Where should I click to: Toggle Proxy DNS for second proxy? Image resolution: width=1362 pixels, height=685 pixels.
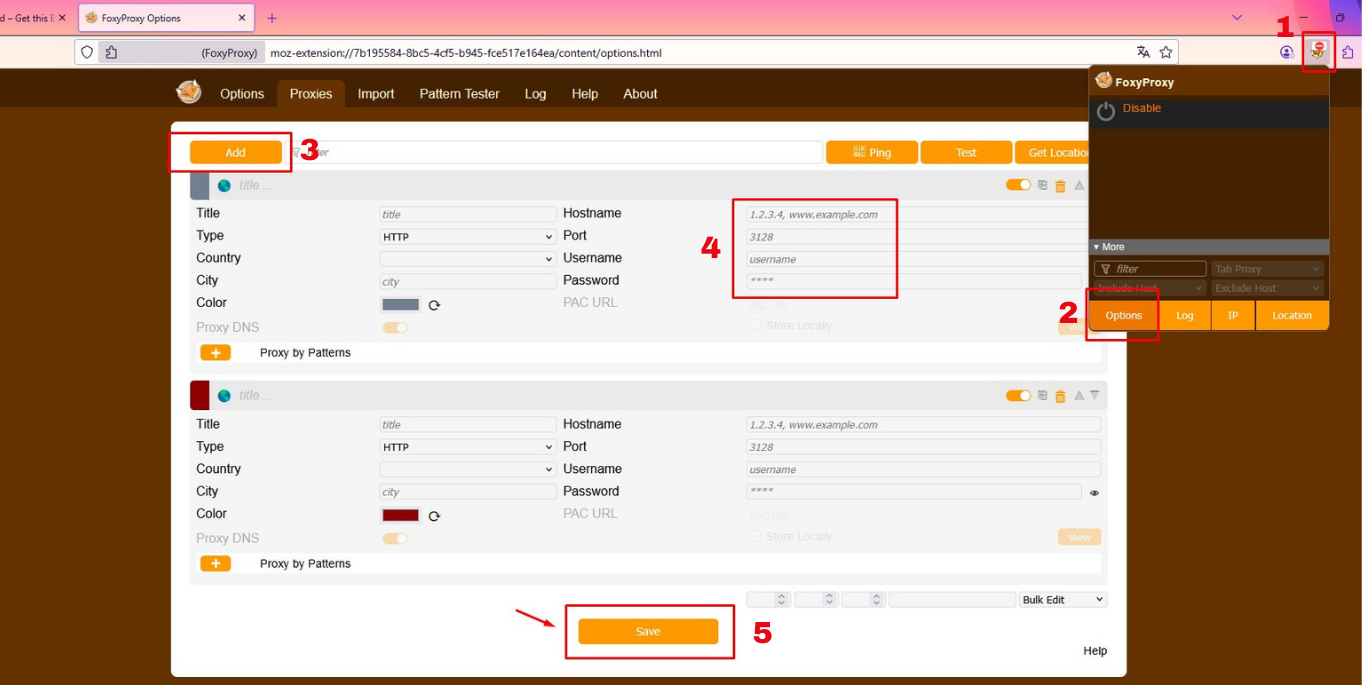point(395,539)
